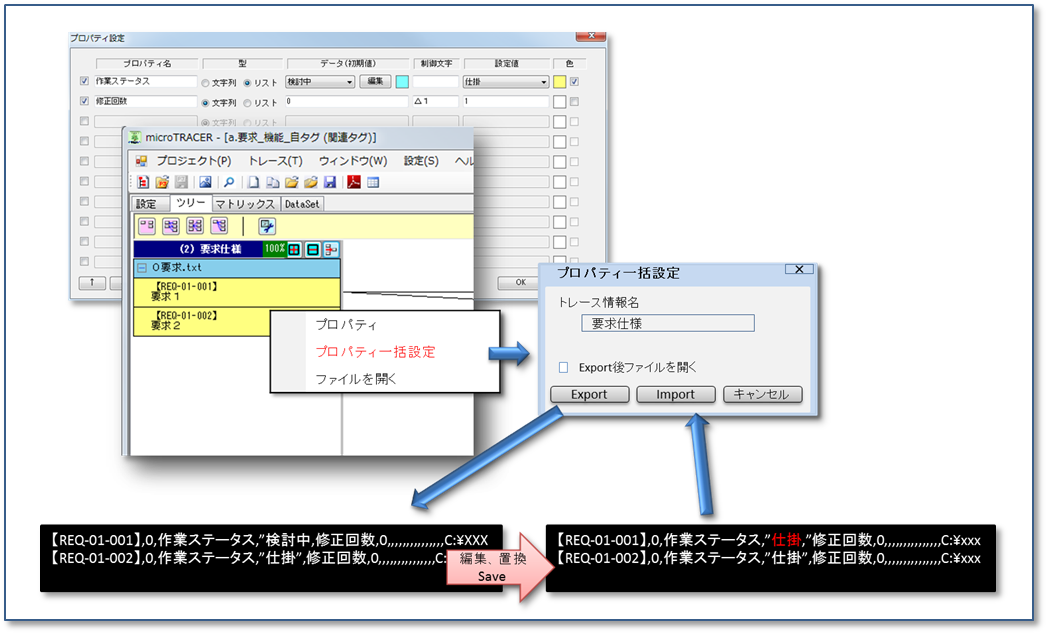Click the leftmost pink tree layout icon
Screen dimensions: 1047x634
click(x=147, y=226)
